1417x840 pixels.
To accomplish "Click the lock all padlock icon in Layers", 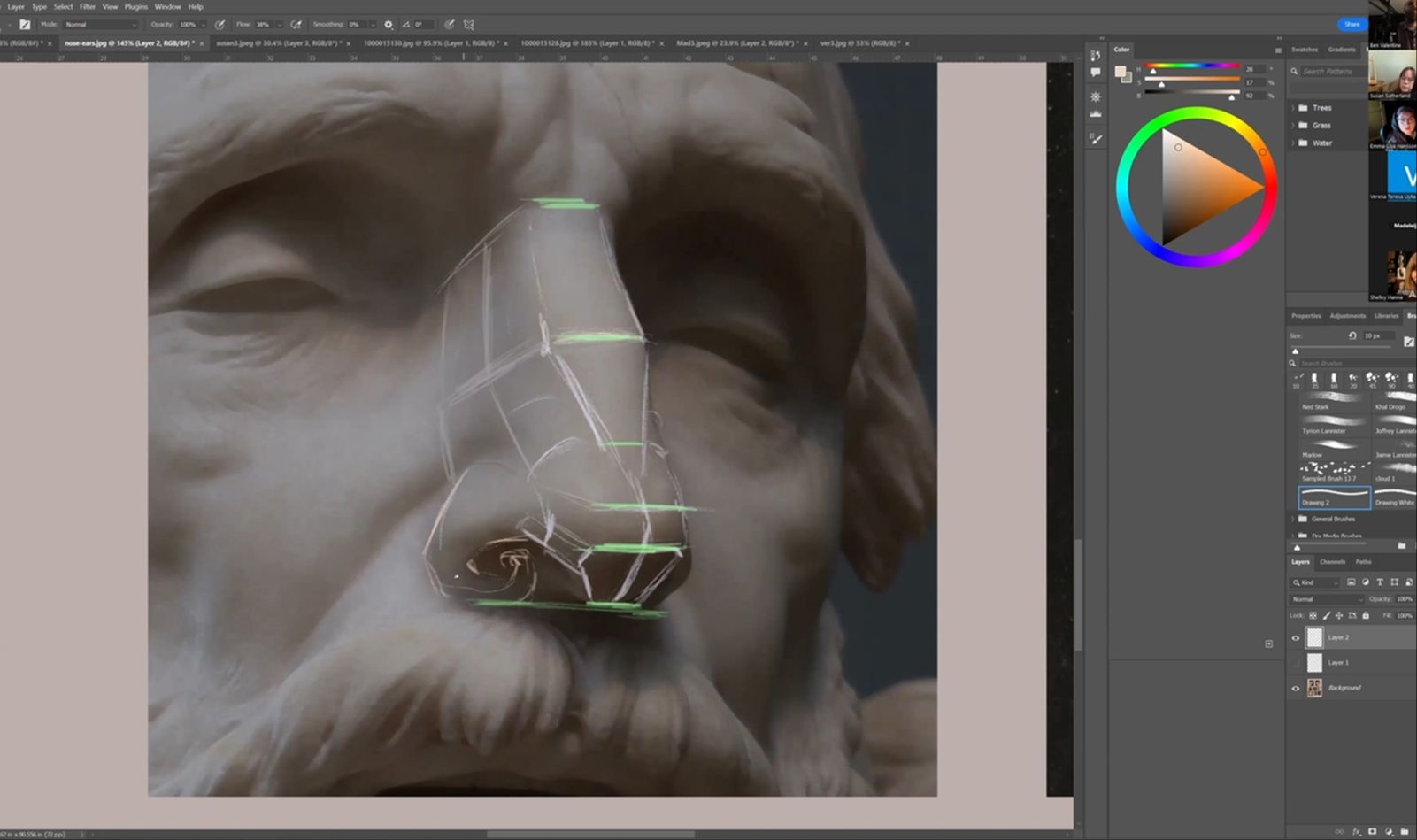I will coord(1366,615).
